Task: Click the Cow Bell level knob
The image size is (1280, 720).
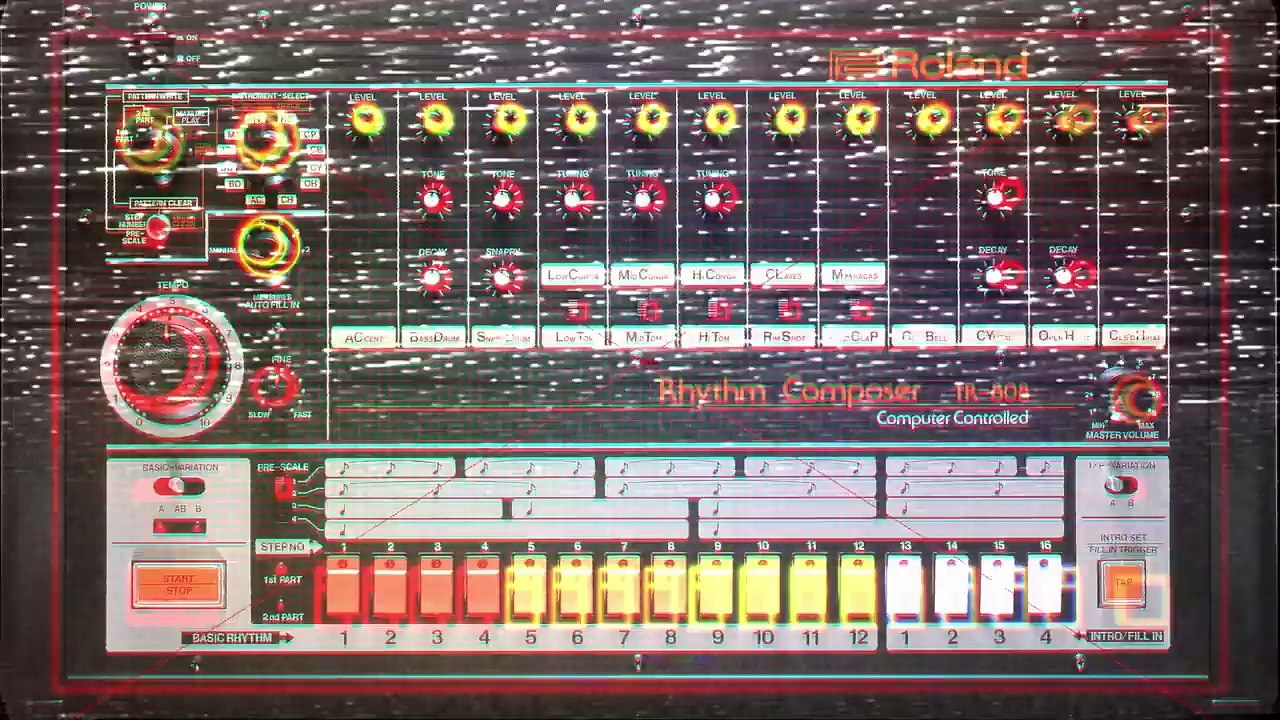Action: (x=930, y=121)
